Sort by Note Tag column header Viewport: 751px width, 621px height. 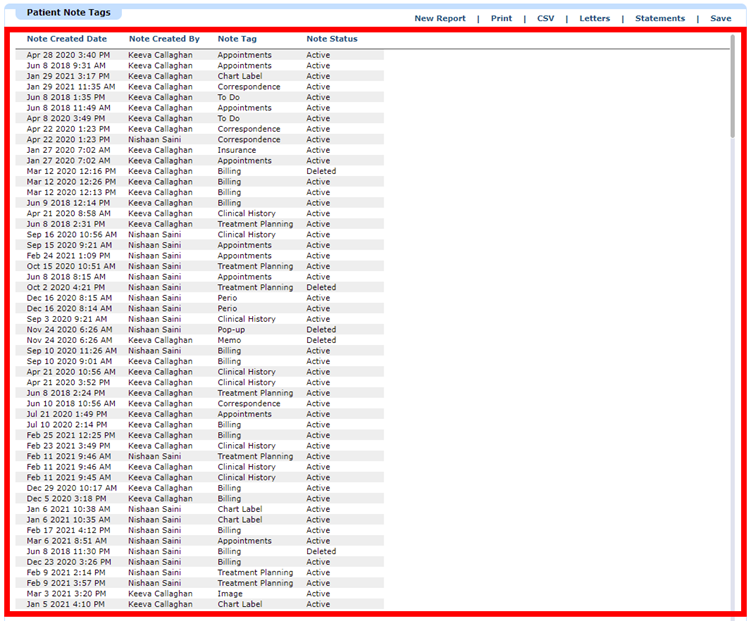click(x=237, y=39)
